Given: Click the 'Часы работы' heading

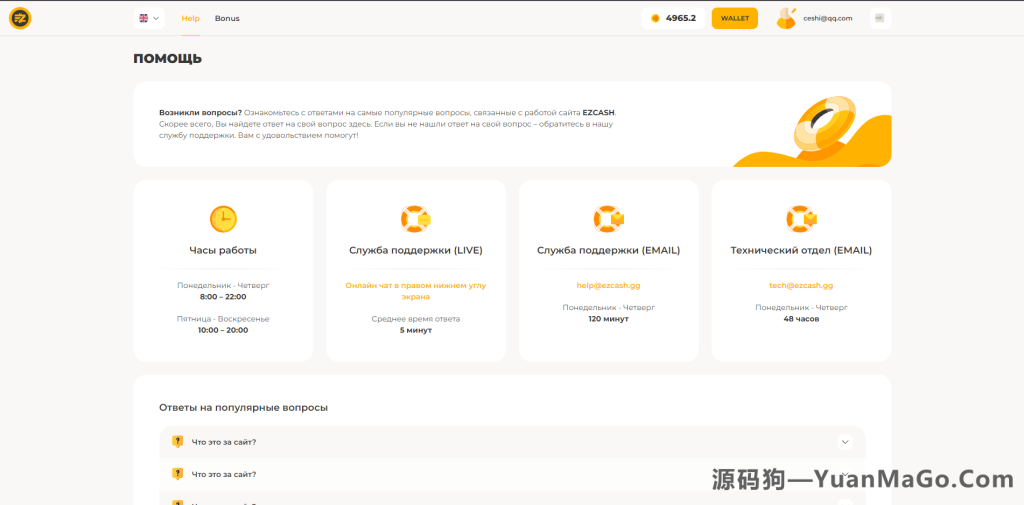Looking at the screenshot, I should click(223, 250).
